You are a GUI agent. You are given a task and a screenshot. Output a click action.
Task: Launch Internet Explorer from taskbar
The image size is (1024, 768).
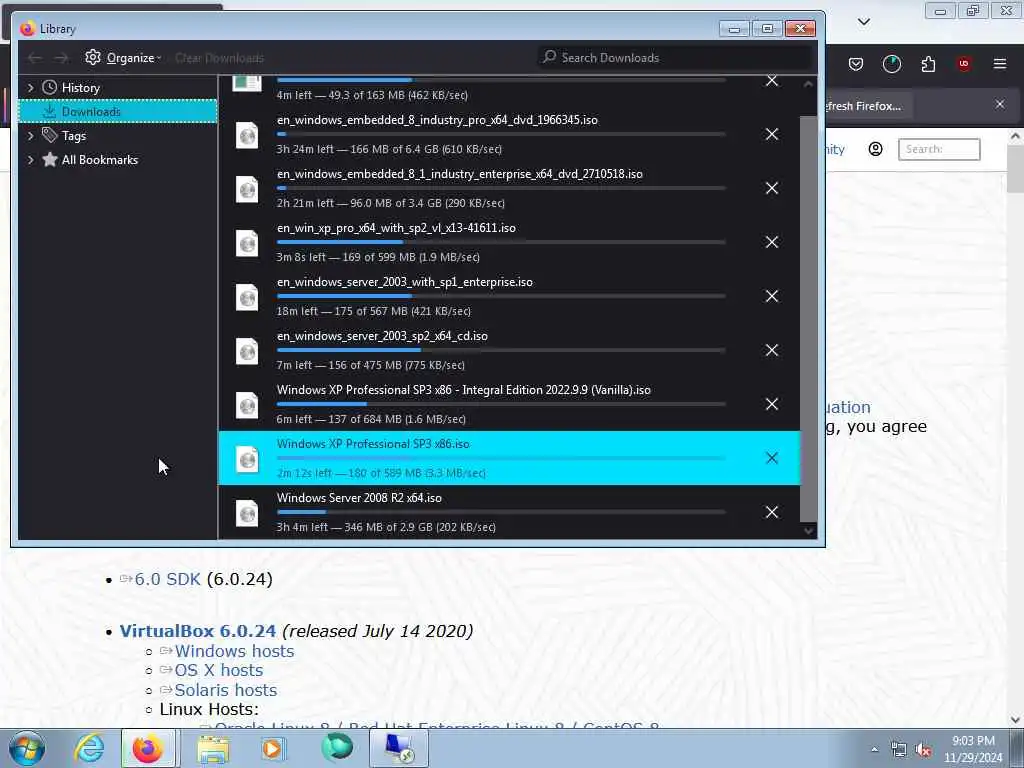click(x=89, y=748)
